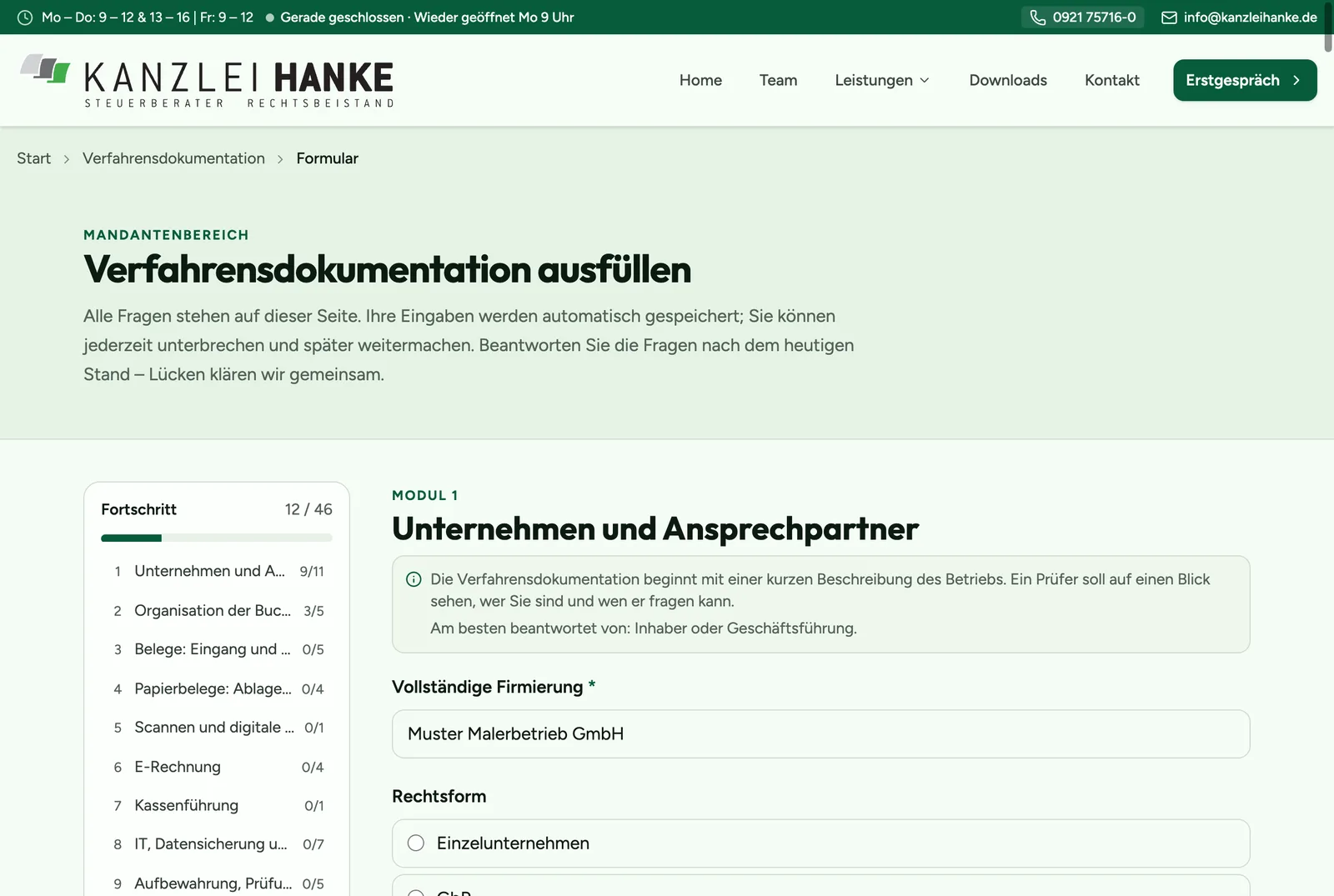Screen dimensions: 1334x896
Task: Click the 'Rechtsform' field label
Action: (x=439, y=796)
